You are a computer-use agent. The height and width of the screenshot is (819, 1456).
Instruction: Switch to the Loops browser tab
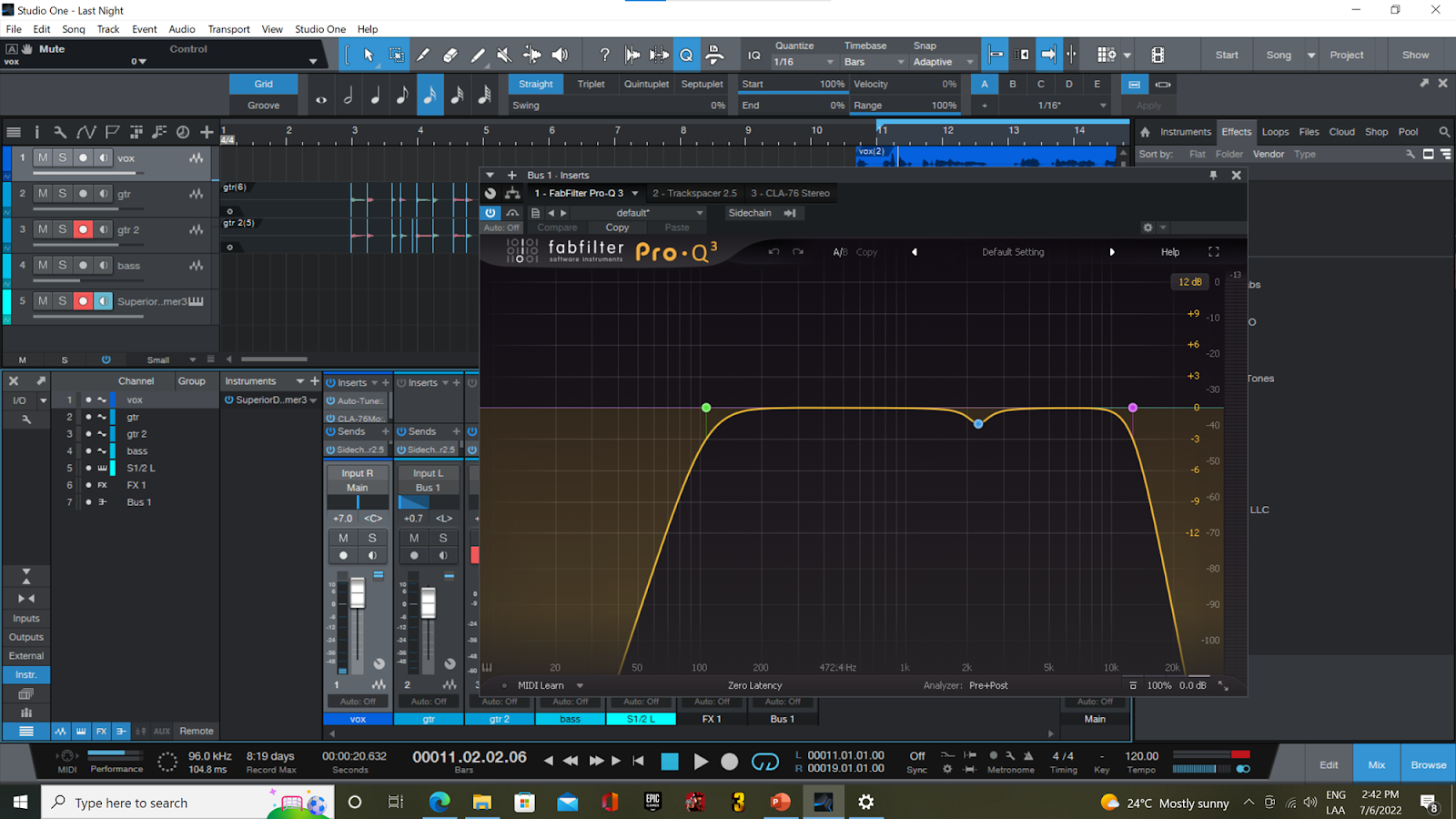click(x=1275, y=132)
